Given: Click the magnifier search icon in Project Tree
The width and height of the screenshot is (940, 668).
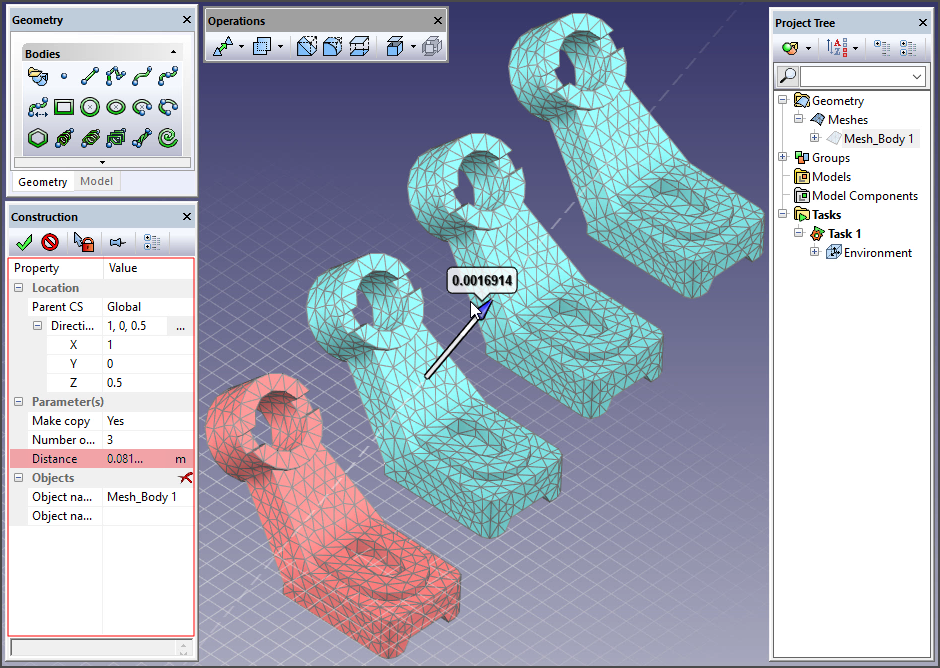Looking at the screenshot, I should [788, 76].
